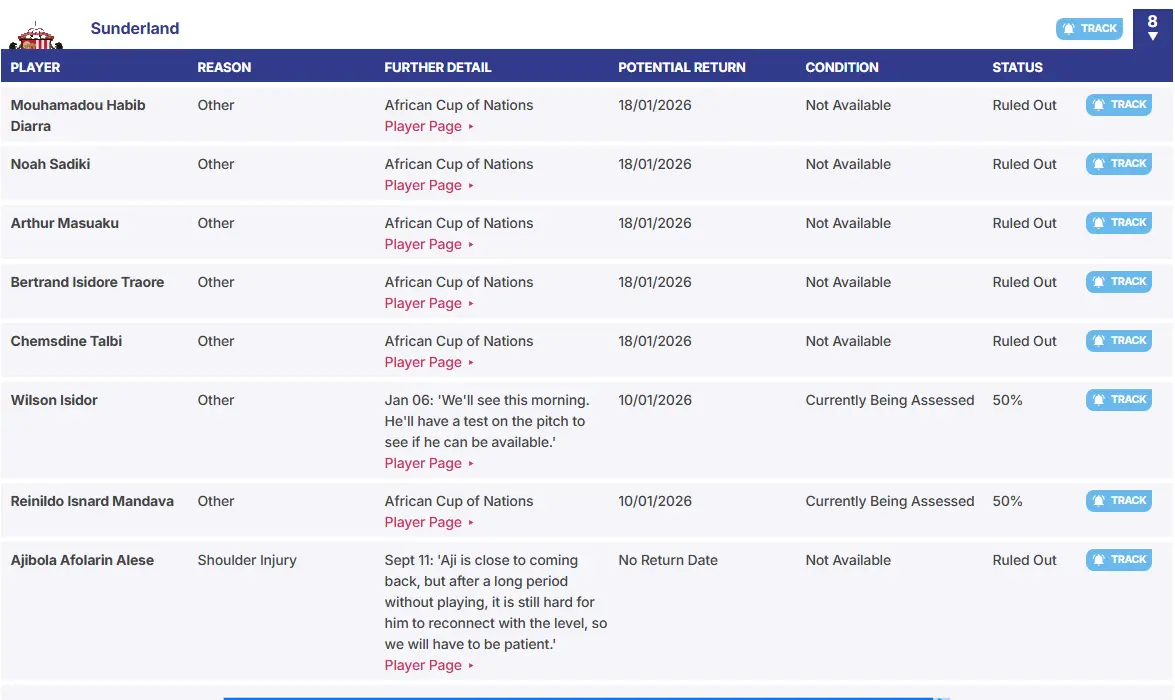This screenshot has height=700, width=1175.
Task: Select the Chemsdine Talbi player name
Action: (x=66, y=341)
